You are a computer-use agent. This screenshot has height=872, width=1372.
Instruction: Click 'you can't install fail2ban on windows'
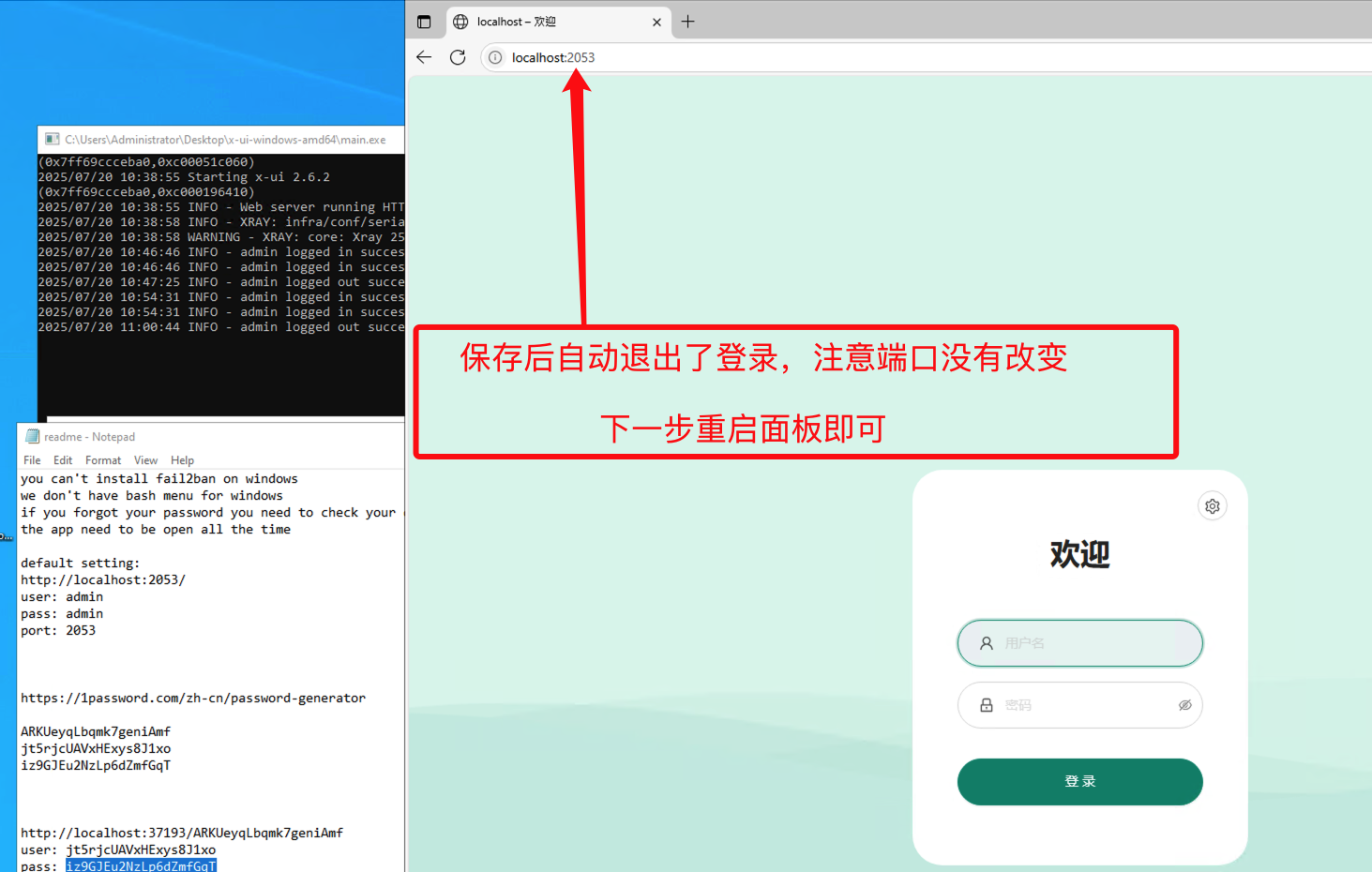[x=159, y=478]
